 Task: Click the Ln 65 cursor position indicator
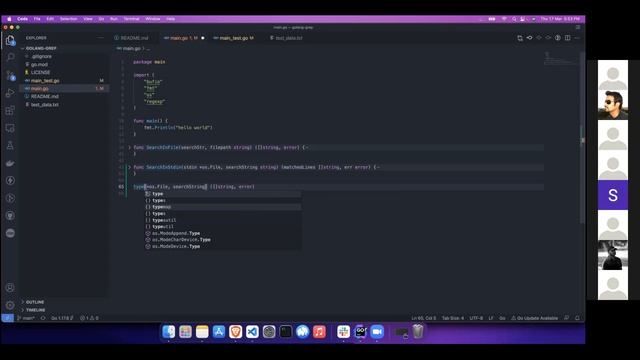click(x=423, y=318)
